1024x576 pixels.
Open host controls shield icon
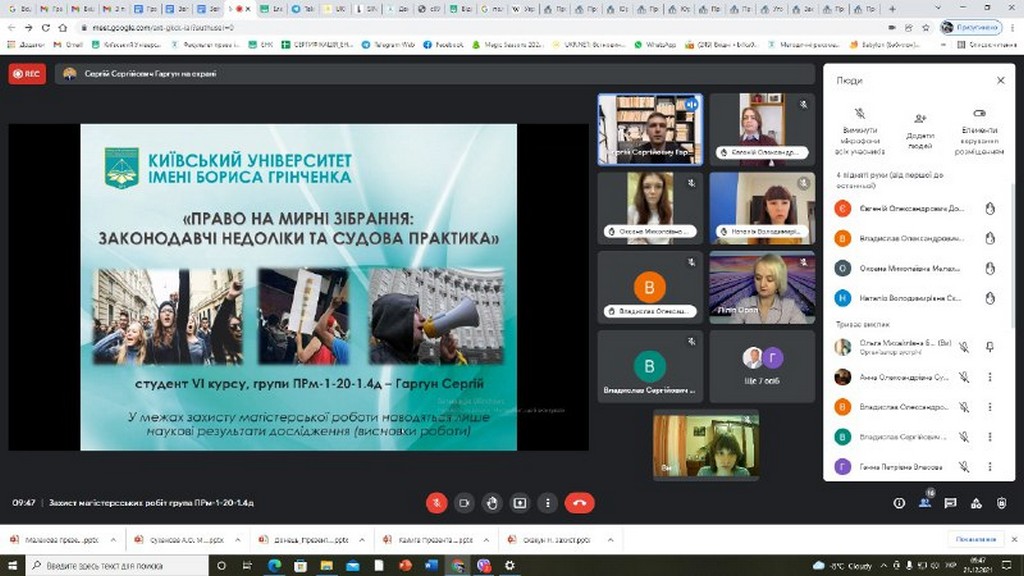[1002, 503]
